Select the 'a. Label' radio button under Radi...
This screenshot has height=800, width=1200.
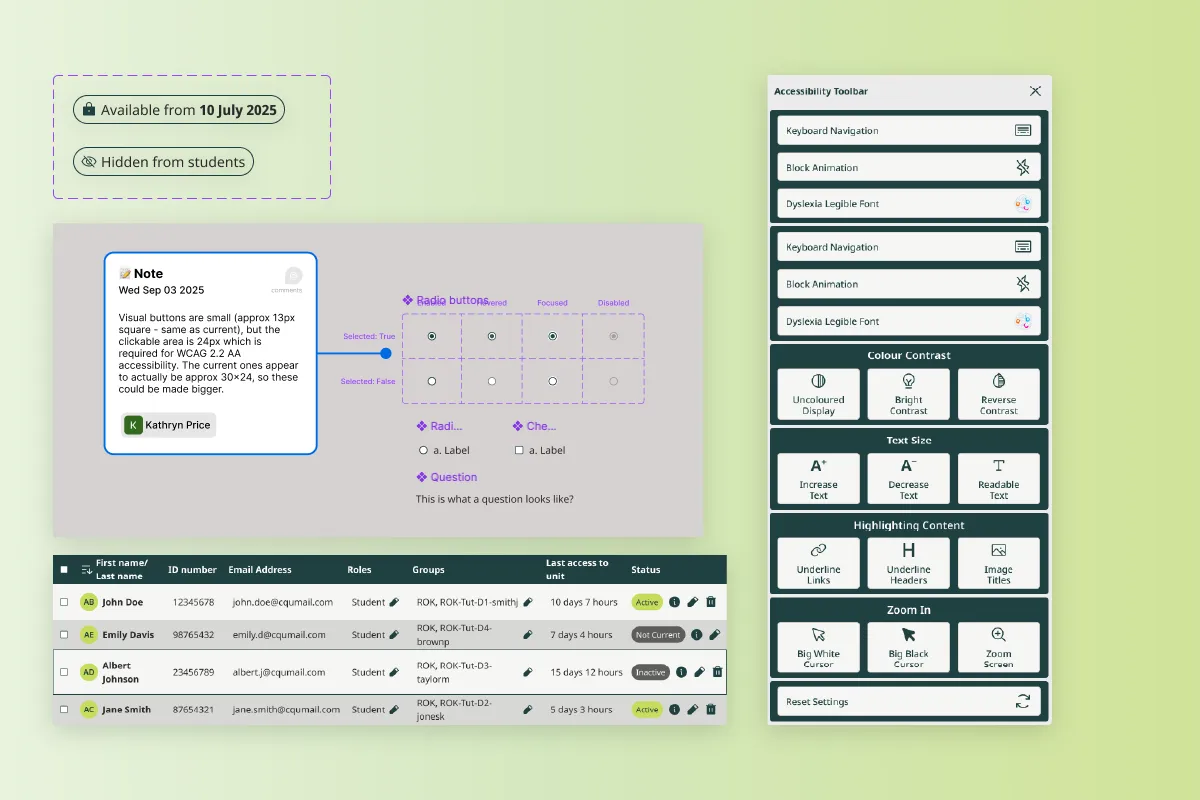click(423, 450)
